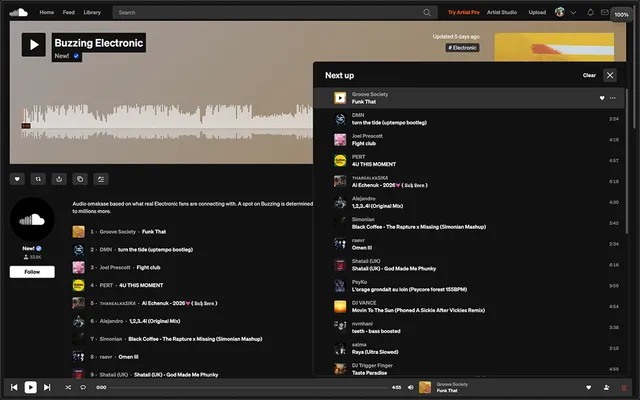Clear the Next up queue
640x400 pixels.
(589, 75)
